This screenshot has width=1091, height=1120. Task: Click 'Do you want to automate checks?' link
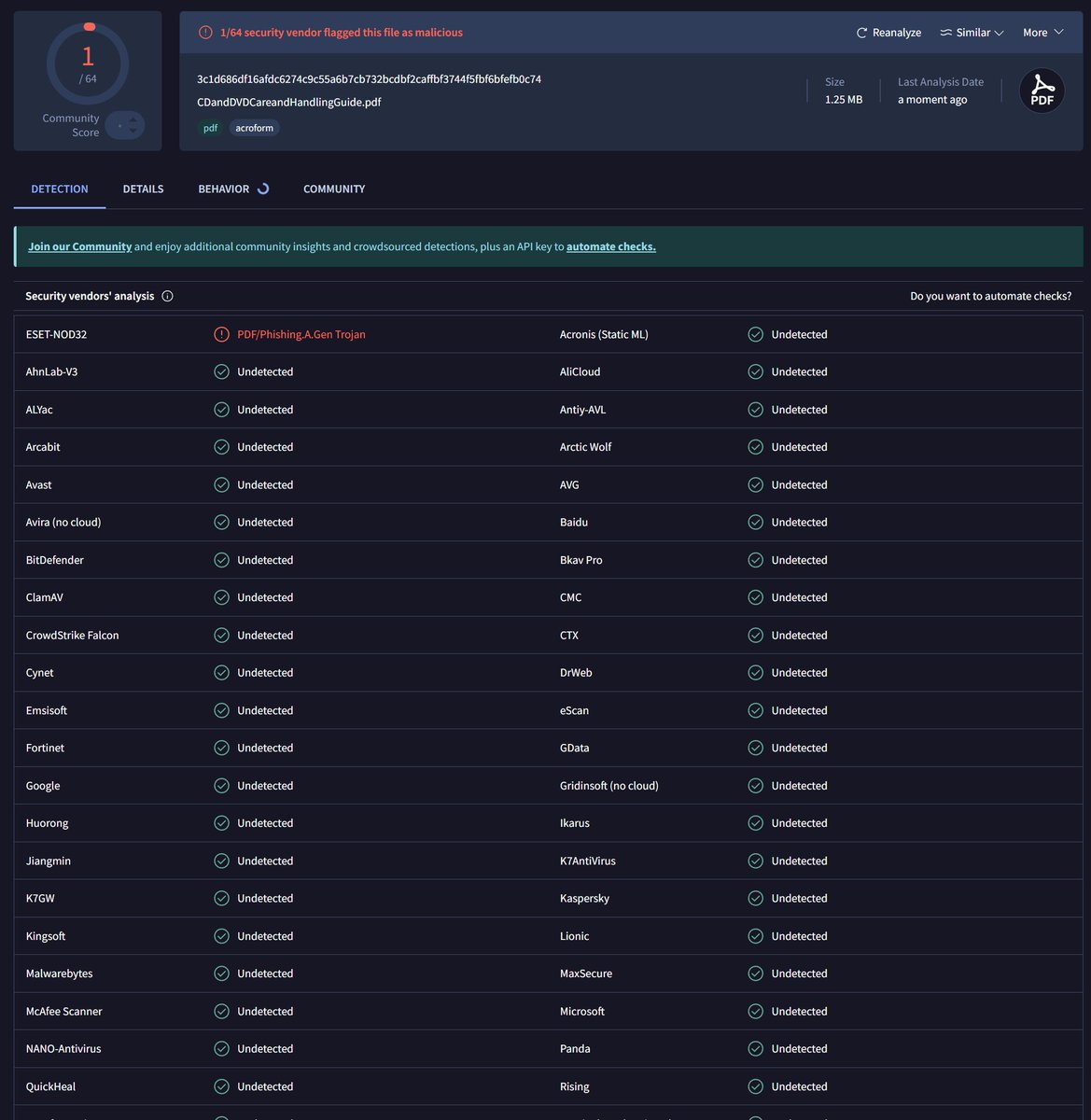click(x=991, y=296)
